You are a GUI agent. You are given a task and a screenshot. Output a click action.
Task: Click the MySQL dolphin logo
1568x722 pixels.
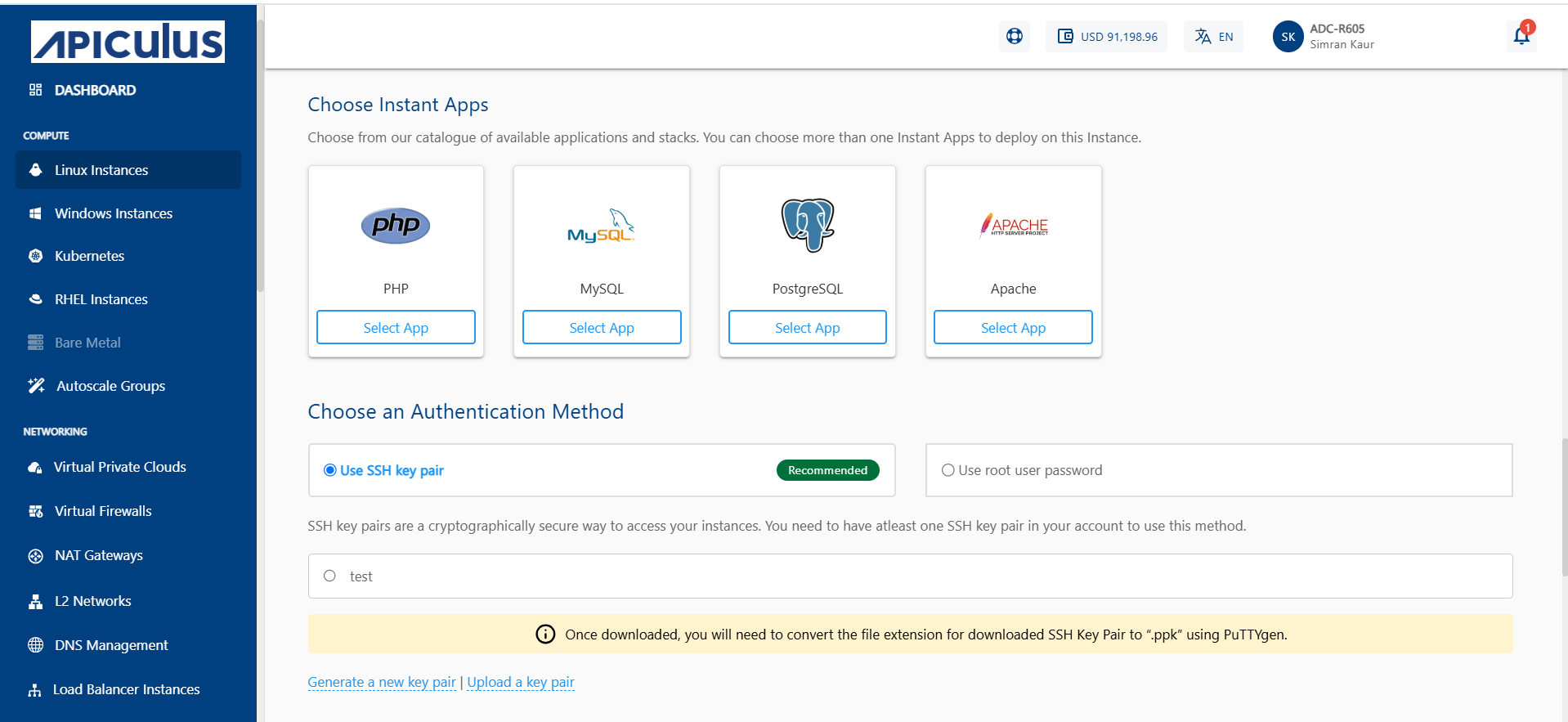point(602,226)
